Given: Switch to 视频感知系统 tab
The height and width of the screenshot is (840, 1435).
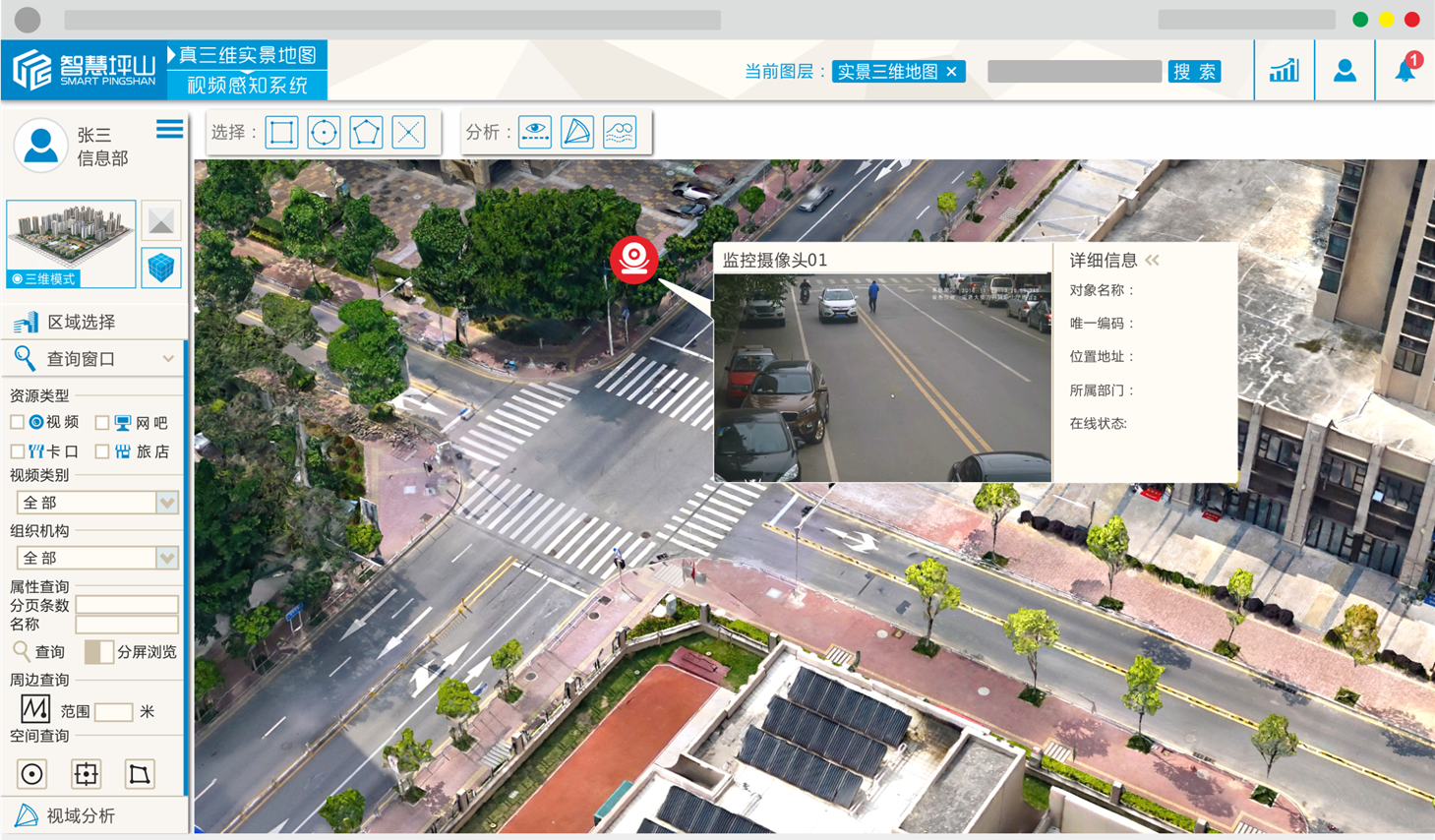Looking at the screenshot, I should [247, 85].
